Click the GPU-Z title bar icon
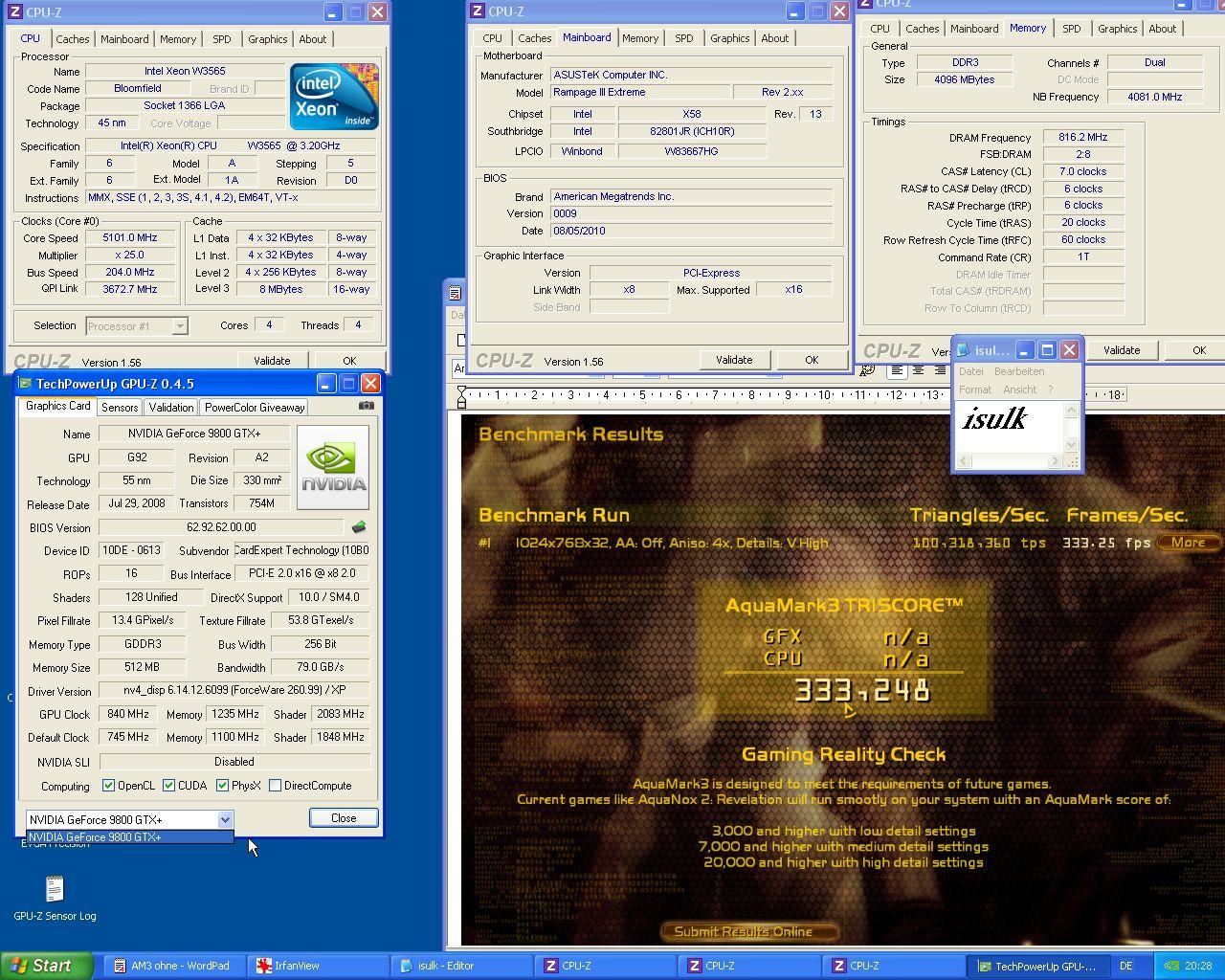 (26, 384)
